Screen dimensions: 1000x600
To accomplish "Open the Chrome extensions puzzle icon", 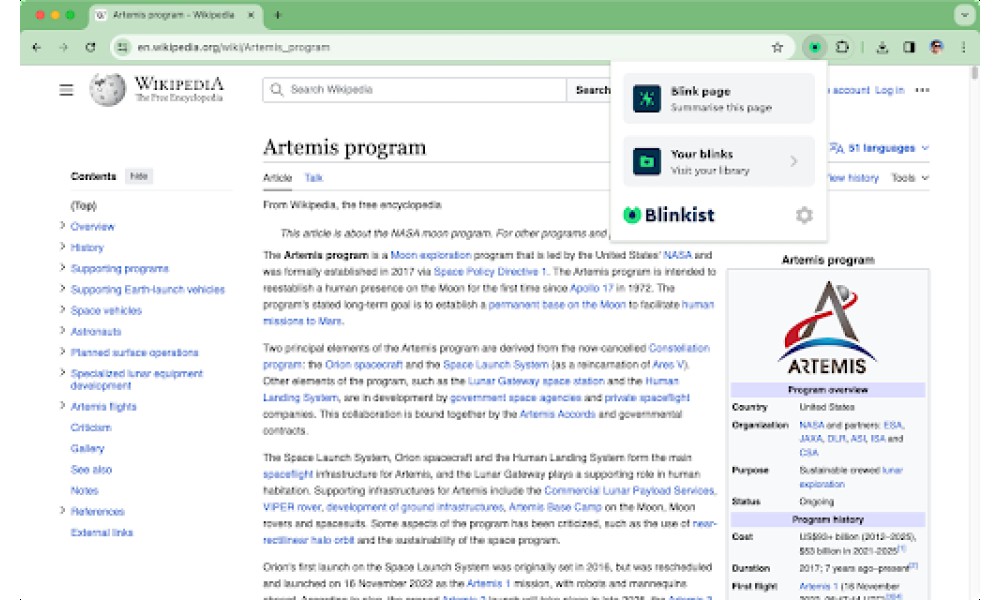I will (x=842, y=47).
